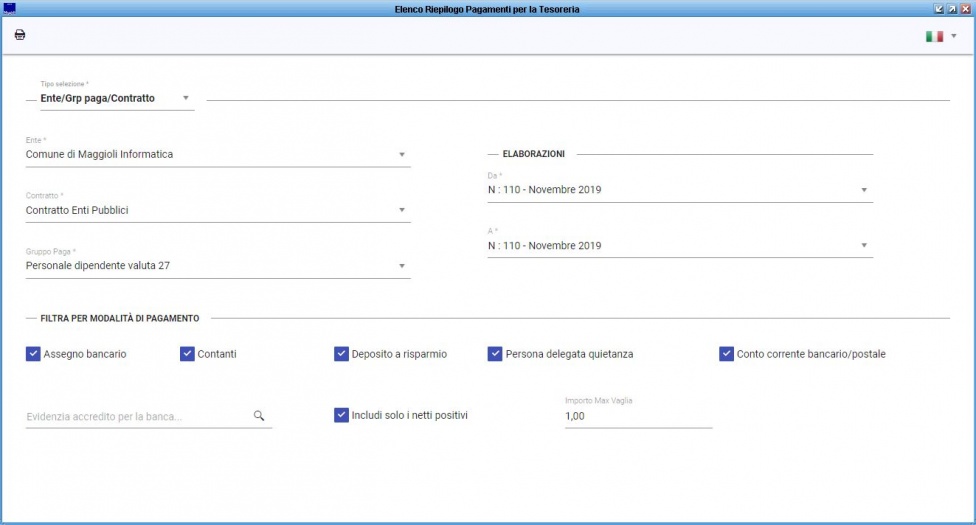Restore down the window using title bar icon

939,9
